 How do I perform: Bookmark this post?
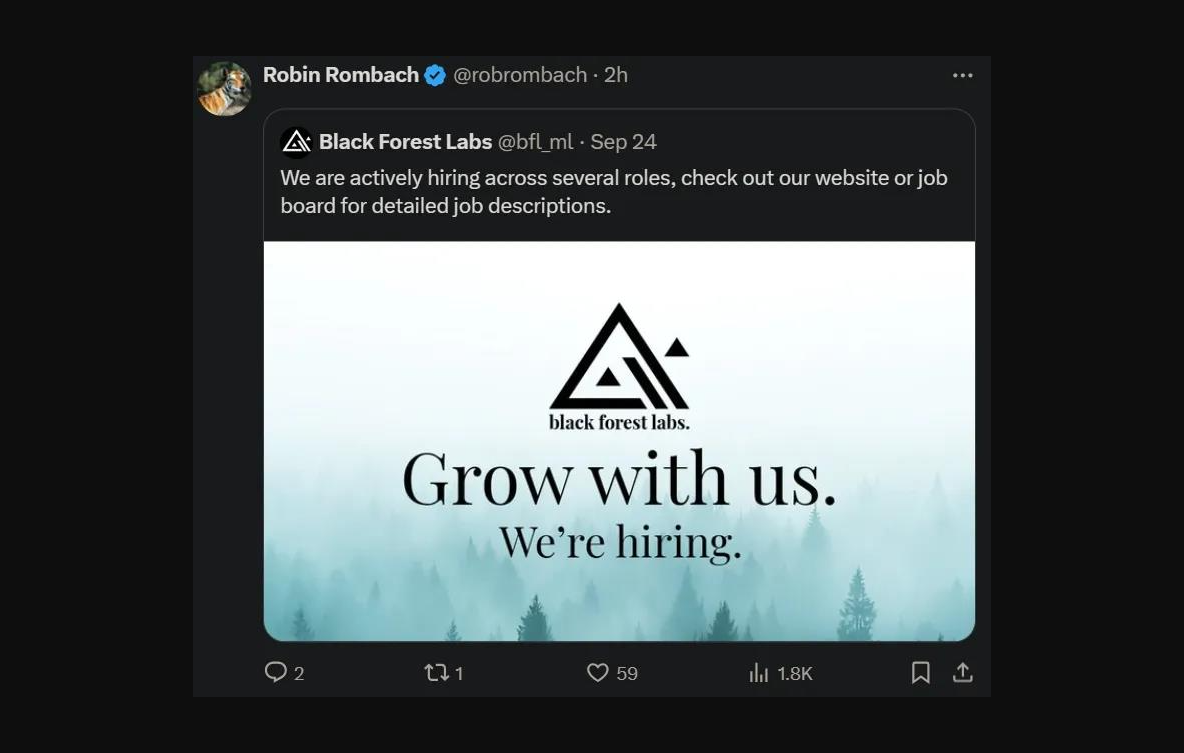click(921, 673)
